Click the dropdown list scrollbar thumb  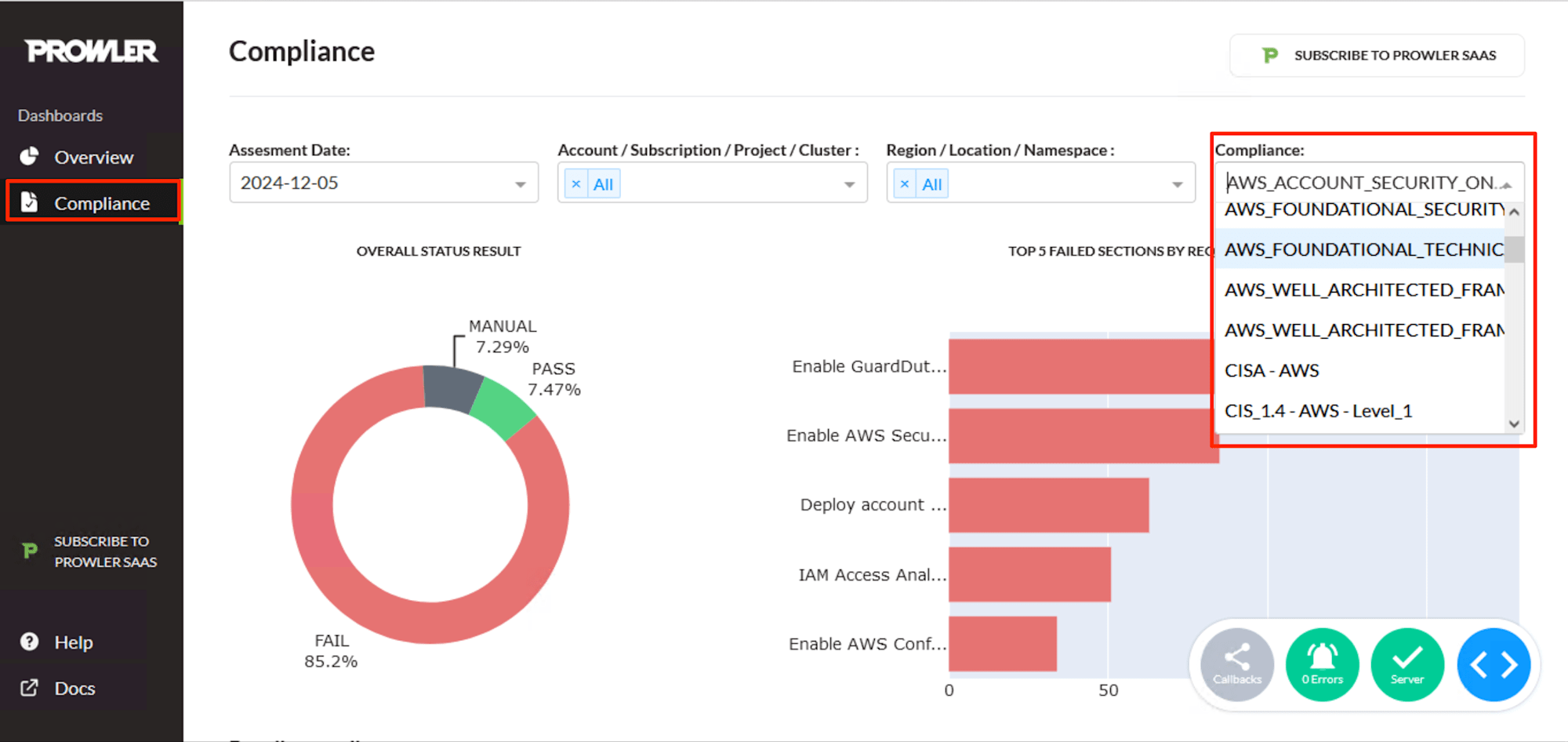coord(1515,249)
